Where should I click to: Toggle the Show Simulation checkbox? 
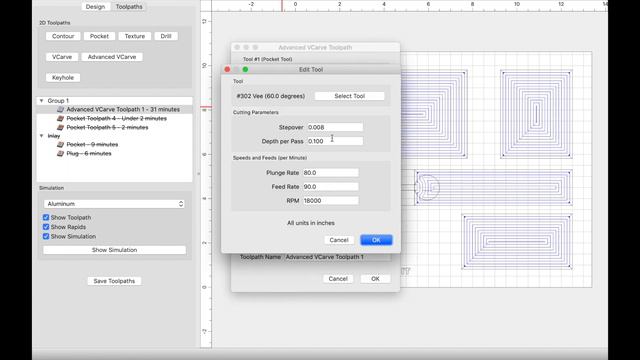pos(46,236)
